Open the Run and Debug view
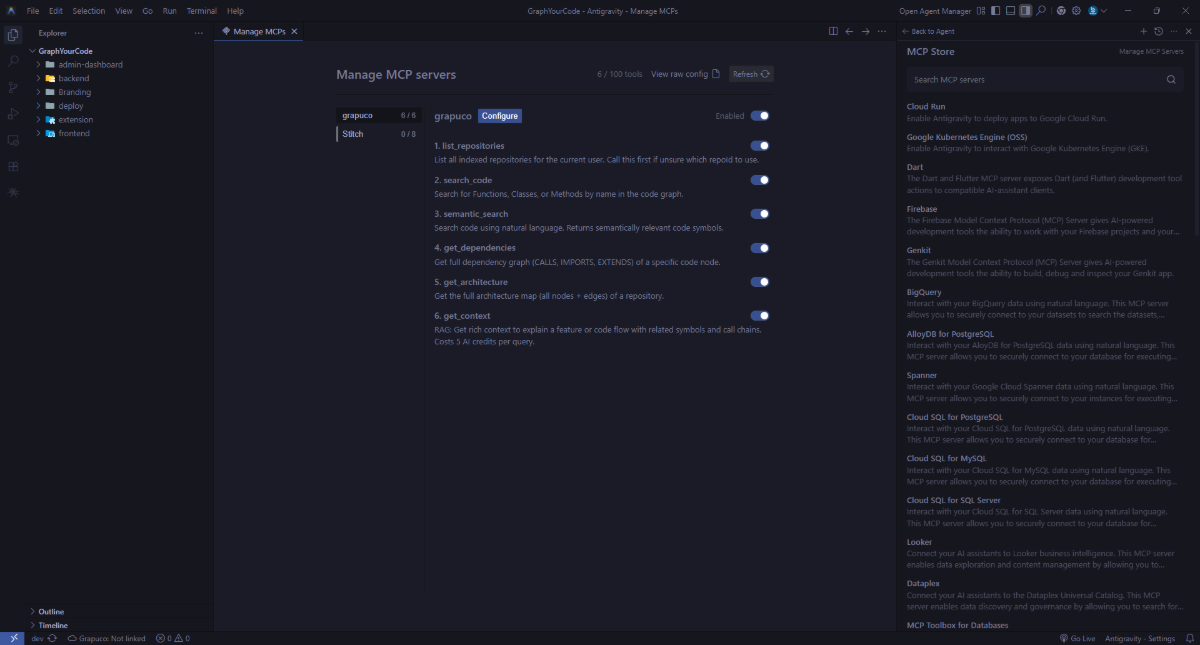Viewport: 1200px width, 645px height. [13, 114]
